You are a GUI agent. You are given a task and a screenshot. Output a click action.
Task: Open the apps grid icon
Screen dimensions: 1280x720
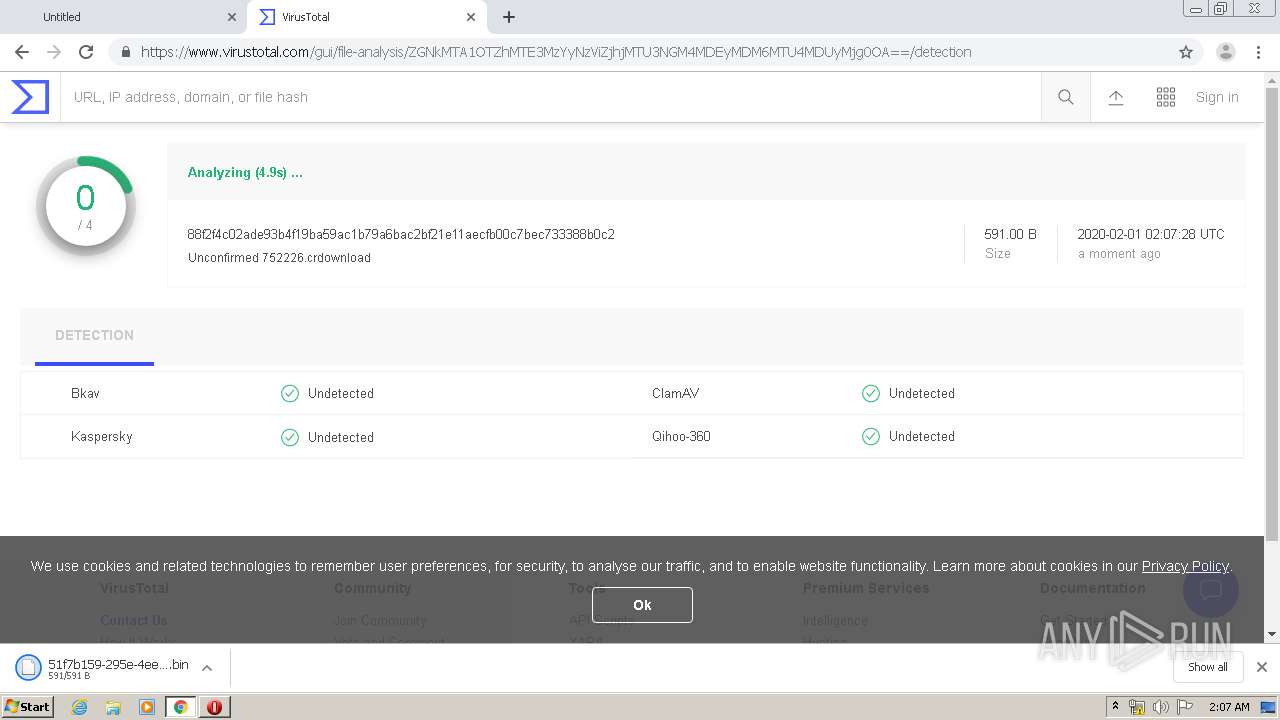click(x=1166, y=97)
